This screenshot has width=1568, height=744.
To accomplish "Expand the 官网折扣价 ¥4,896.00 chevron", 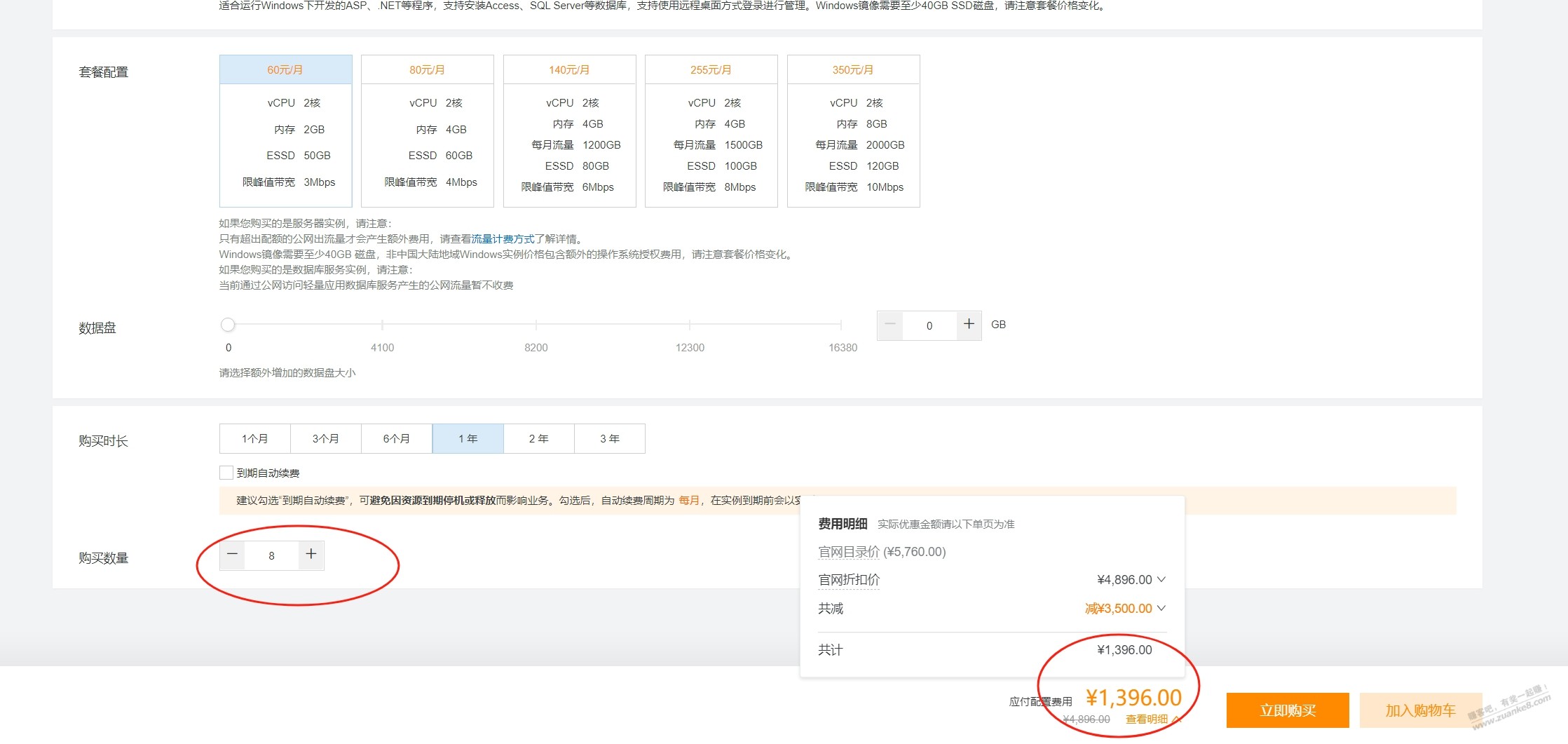I will [1161, 580].
